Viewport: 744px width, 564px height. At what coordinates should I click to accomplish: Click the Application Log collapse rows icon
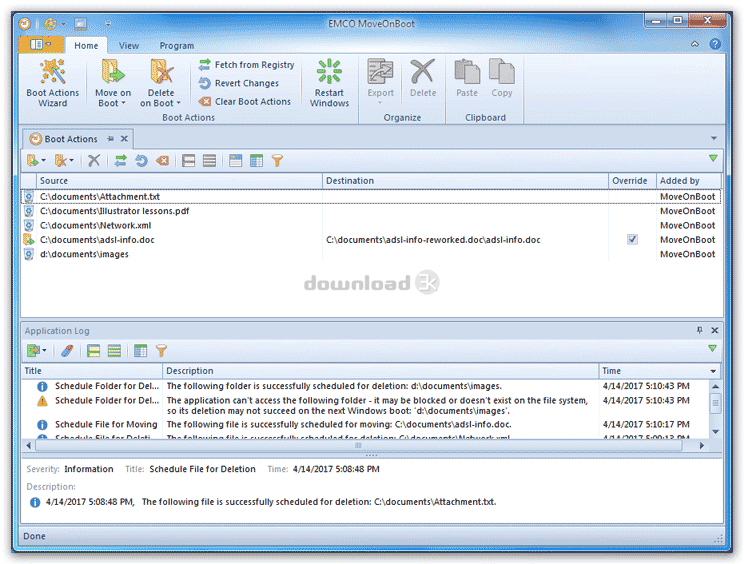(x=114, y=351)
